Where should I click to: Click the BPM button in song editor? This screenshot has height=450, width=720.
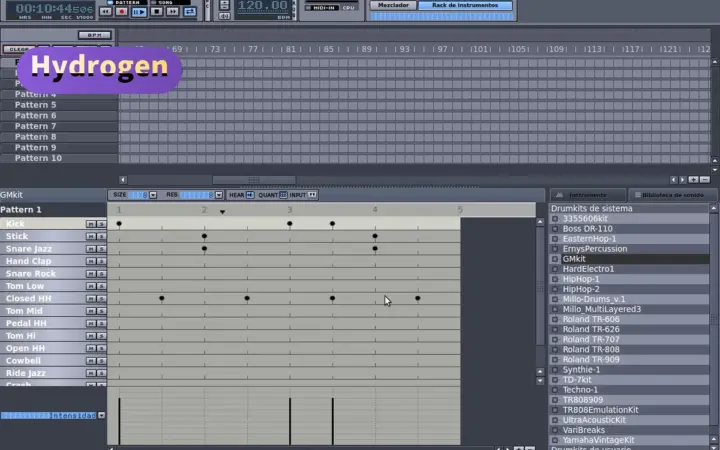coord(95,35)
